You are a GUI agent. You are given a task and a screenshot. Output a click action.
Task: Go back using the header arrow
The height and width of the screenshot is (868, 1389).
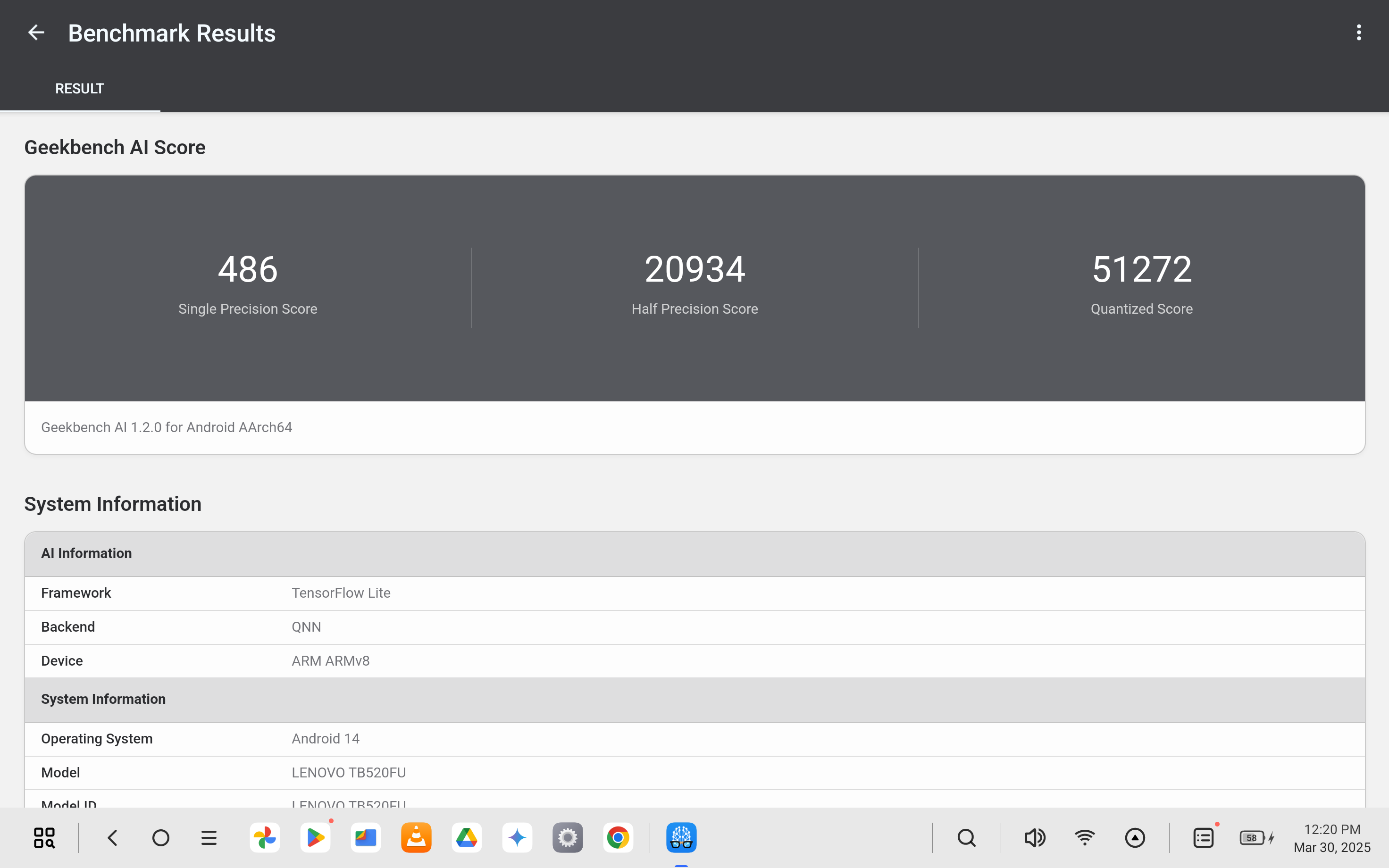click(36, 33)
